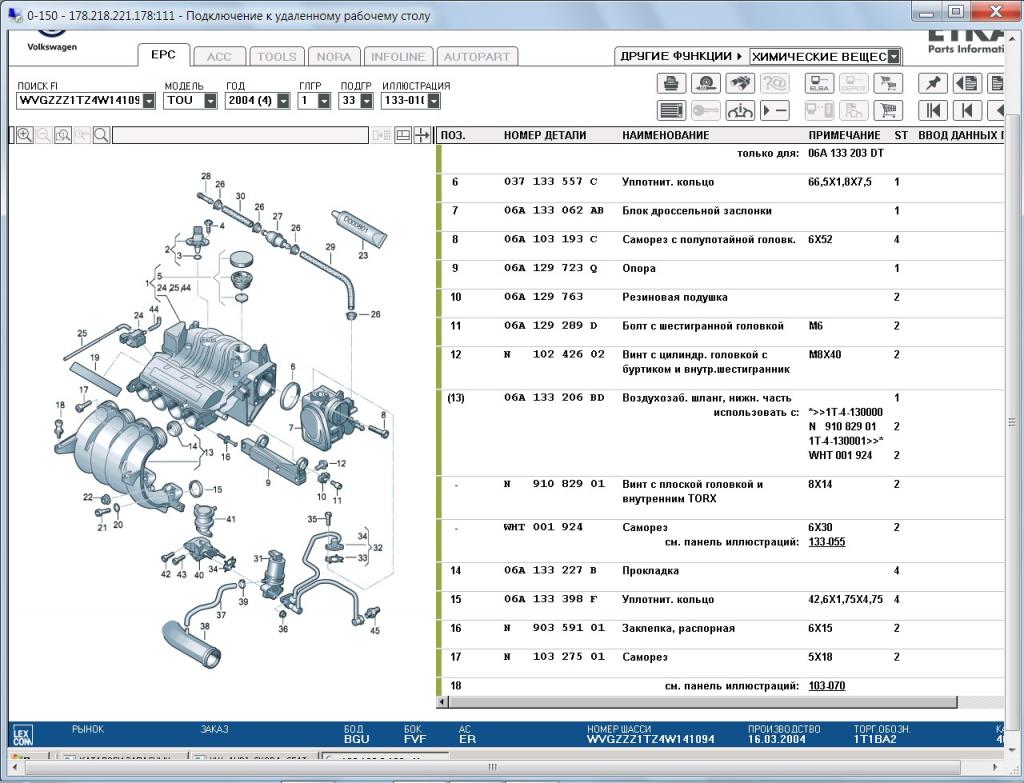Open the МОДЕЛЬ dropdown showing TOU
This screenshot has width=1024, height=783.
[x=210, y=101]
